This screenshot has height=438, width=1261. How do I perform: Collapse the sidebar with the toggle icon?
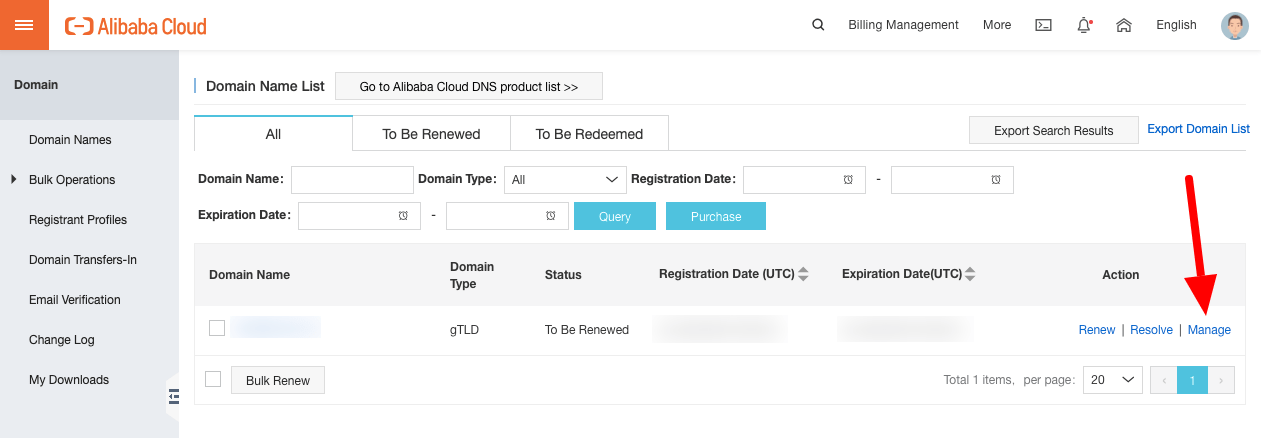pos(172,396)
